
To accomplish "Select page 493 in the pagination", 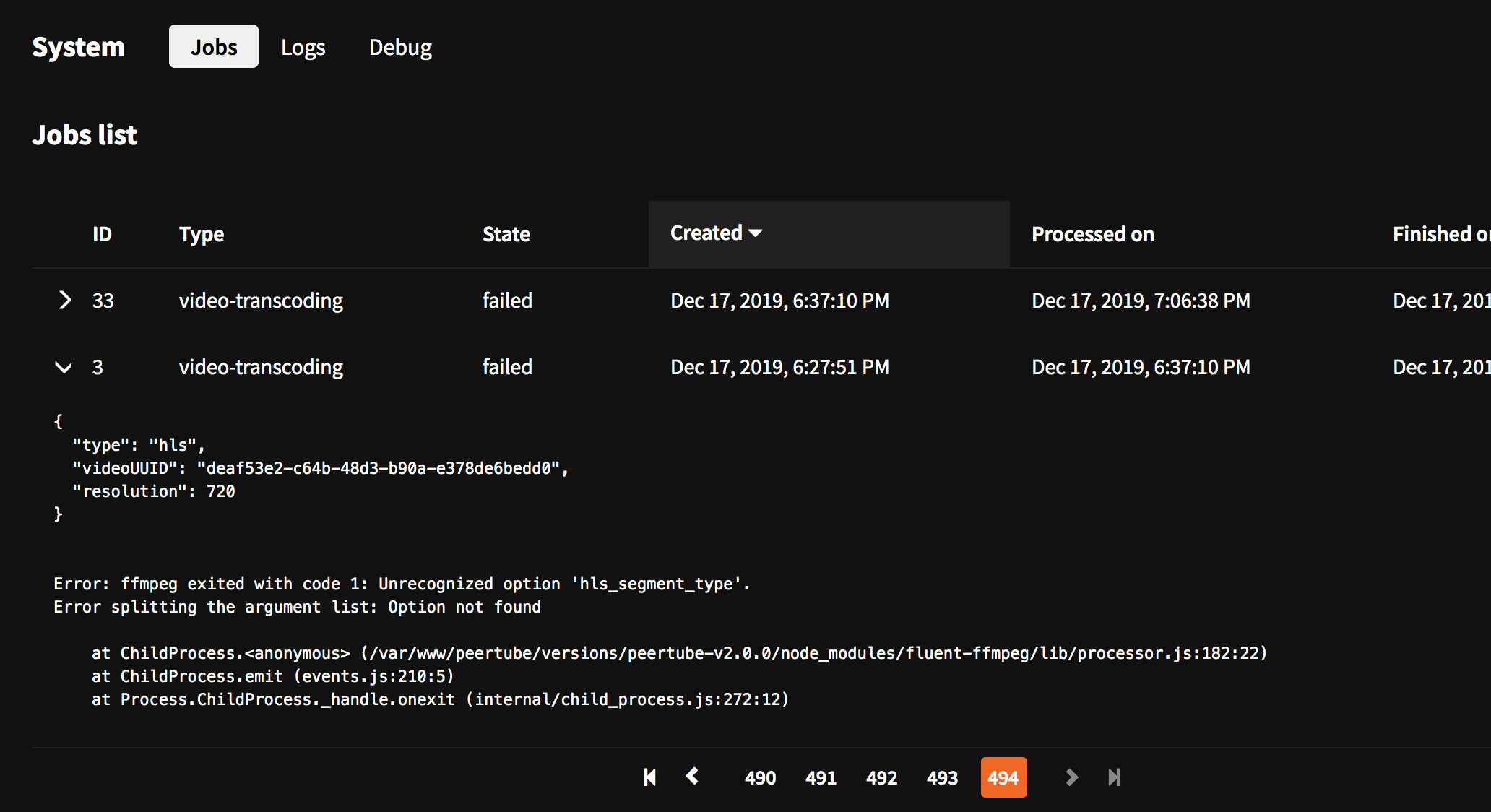I will pyautogui.click(x=942, y=777).
